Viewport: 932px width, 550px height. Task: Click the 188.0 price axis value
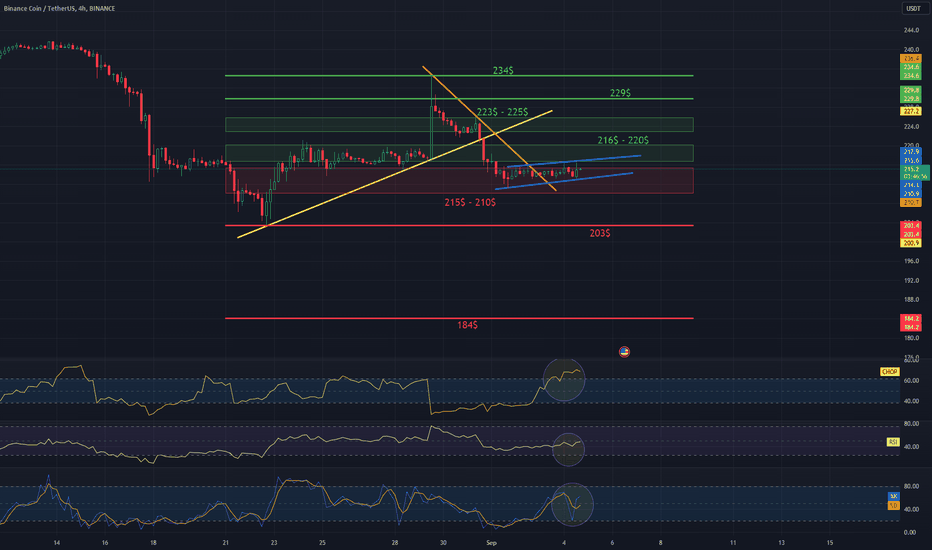click(x=911, y=300)
